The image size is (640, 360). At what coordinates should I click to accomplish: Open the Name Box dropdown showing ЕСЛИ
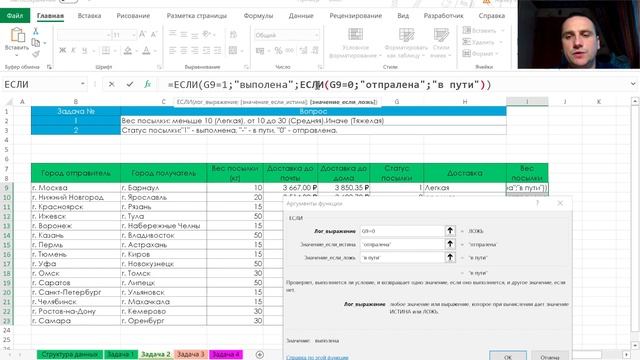tap(82, 84)
